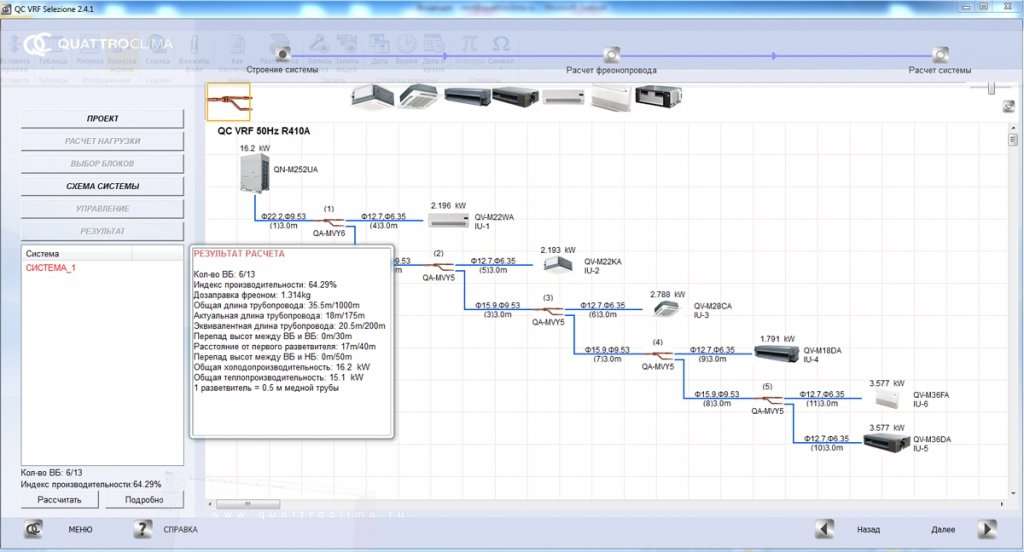This screenshot has width=1024, height=552.
Task: Click pipe label Φ15.9,Φ9.53 (7)3.0m
Action: pos(607,354)
